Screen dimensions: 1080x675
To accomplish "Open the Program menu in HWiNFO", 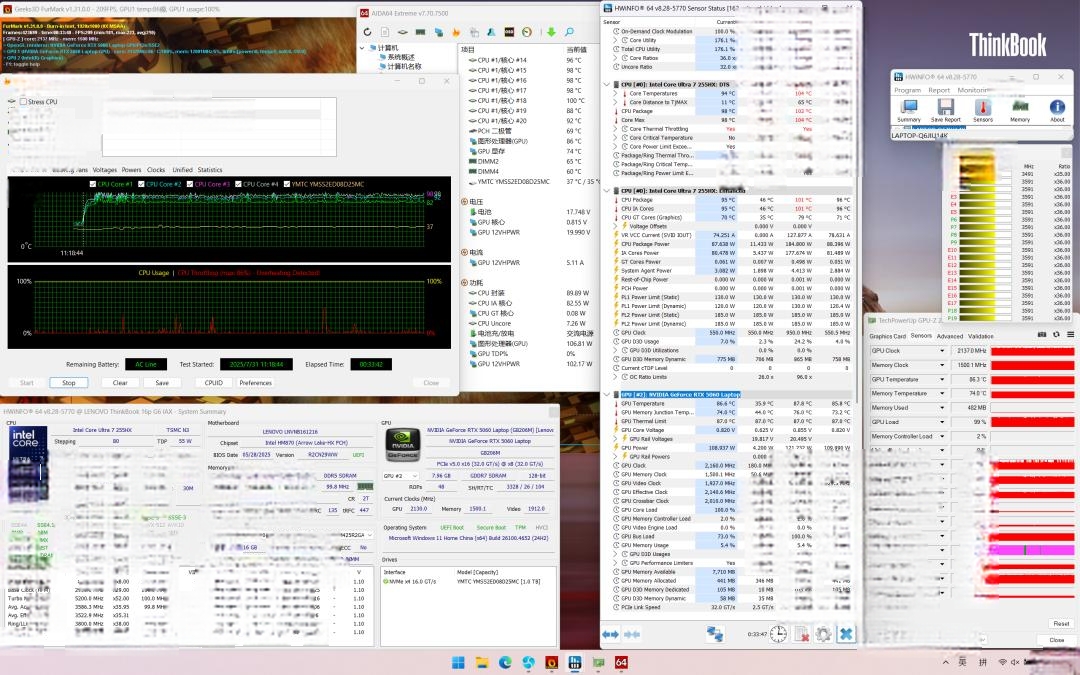I will pyautogui.click(x=908, y=90).
